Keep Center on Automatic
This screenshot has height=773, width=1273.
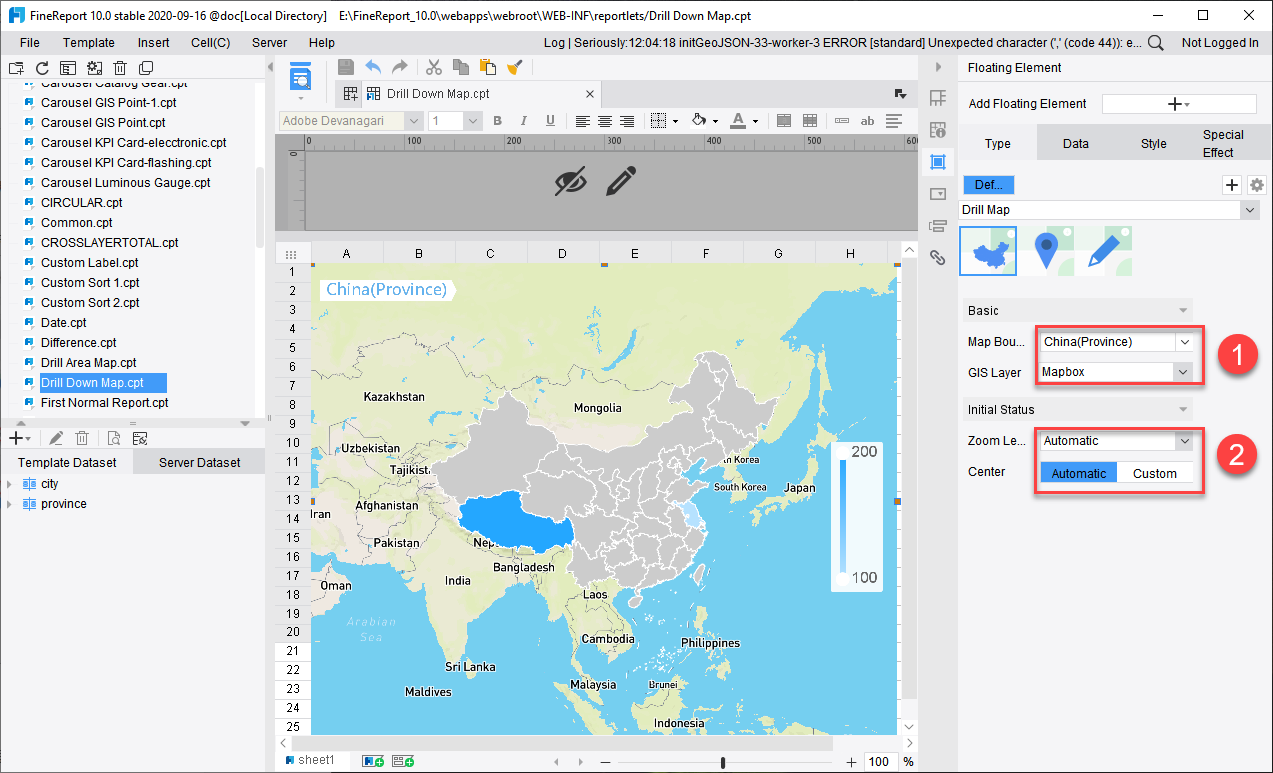1078,472
